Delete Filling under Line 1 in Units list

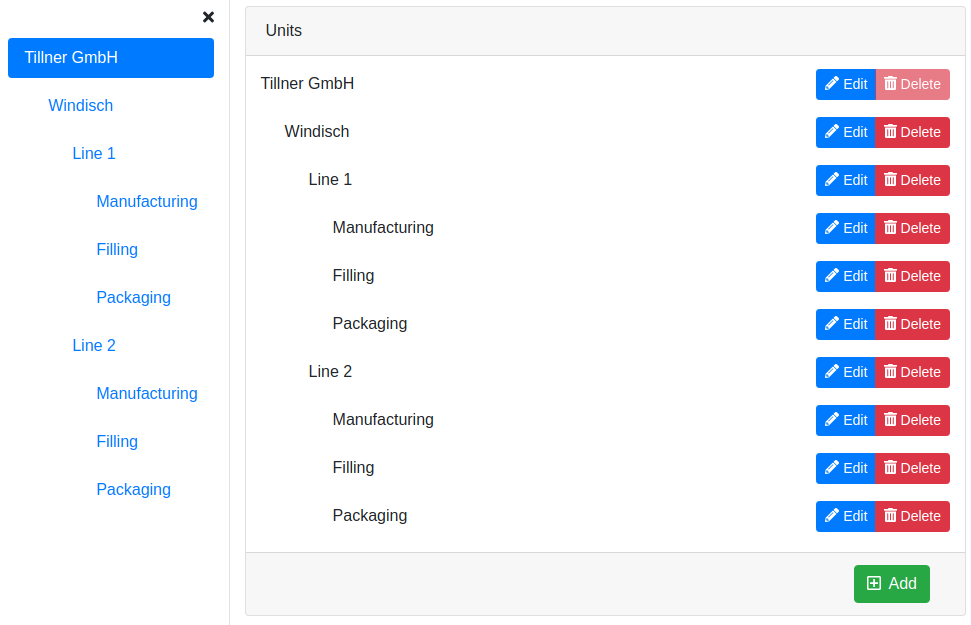[912, 276]
